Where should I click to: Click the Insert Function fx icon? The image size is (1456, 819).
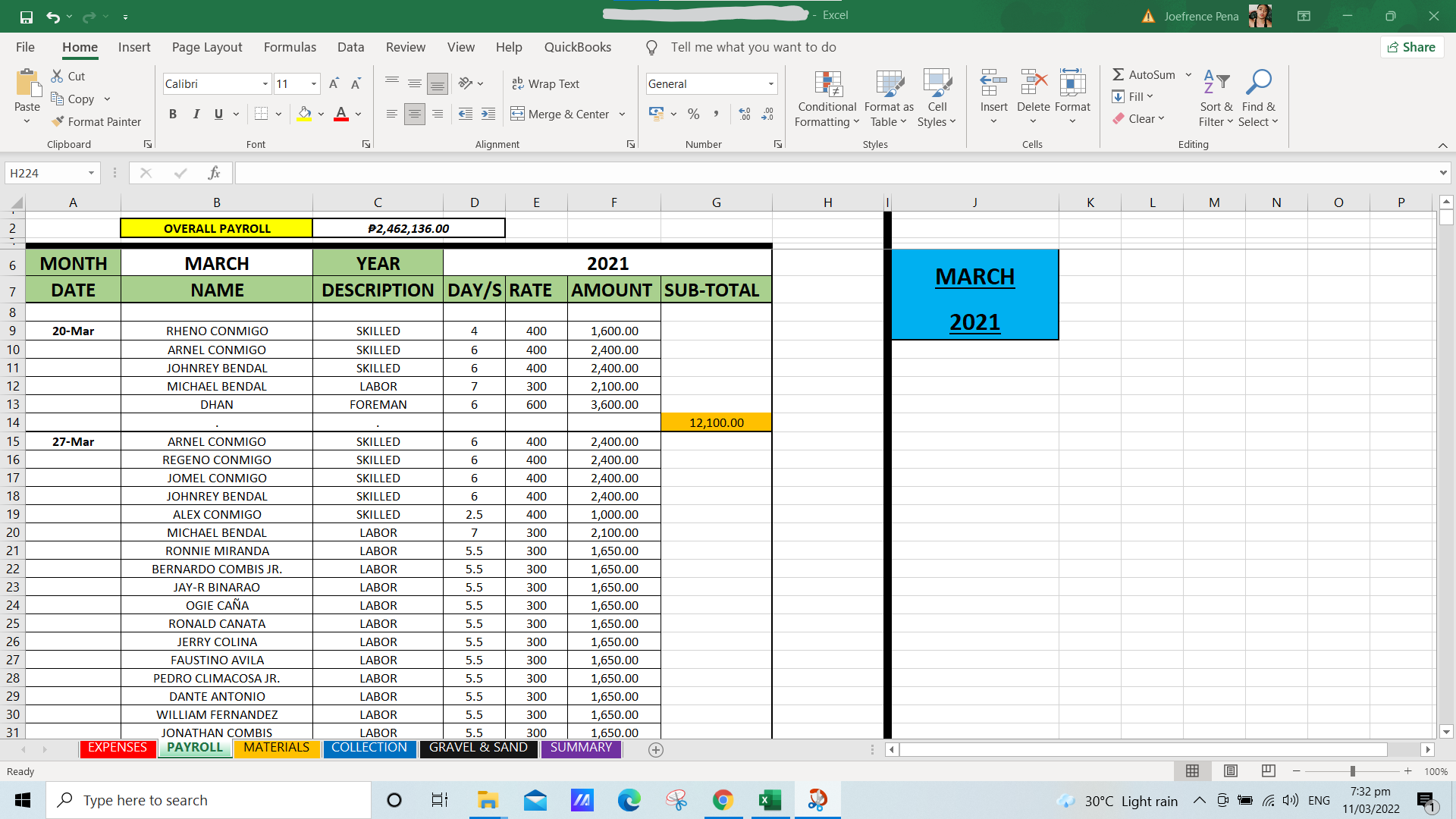214,173
